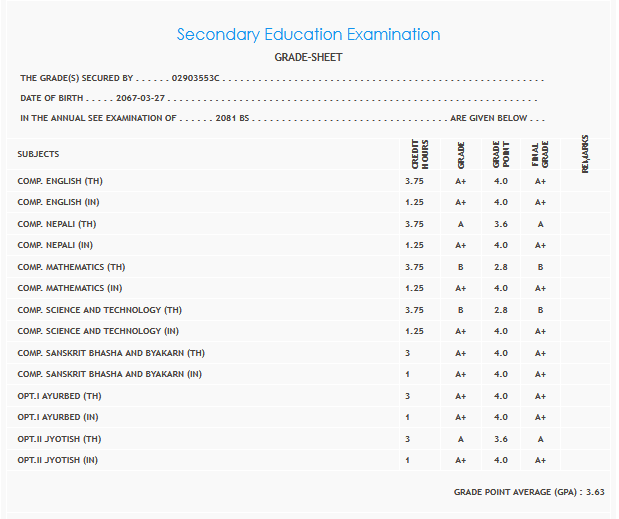Click COMP. SANSKRIT BHASHA AND BYAKARN (TH)
Screen dimensions: 619x519
[x=111, y=353]
